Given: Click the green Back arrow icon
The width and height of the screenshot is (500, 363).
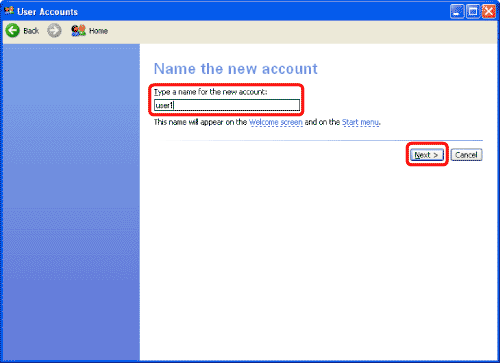Looking at the screenshot, I should (x=13, y=31).
